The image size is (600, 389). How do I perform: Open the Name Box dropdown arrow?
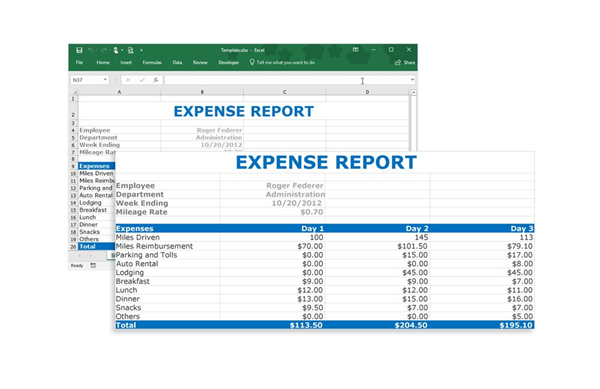(105, 80)
